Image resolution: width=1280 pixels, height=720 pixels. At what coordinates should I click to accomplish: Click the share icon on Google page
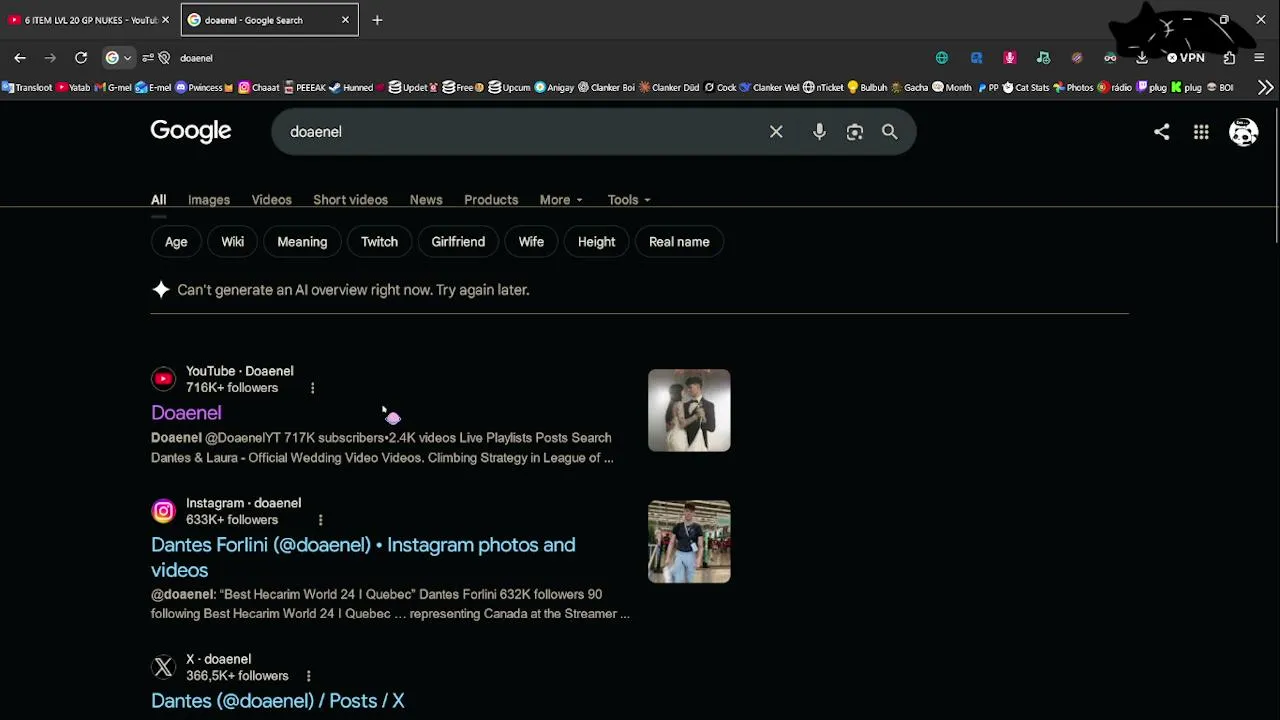1161,132
